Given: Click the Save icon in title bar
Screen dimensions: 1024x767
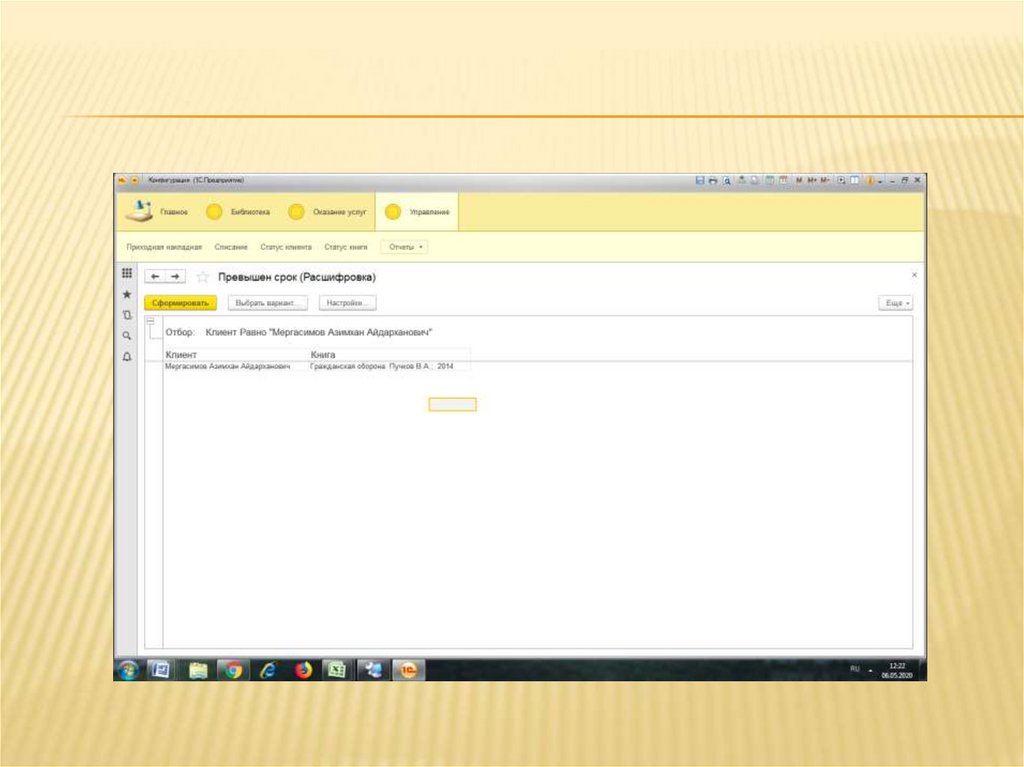Looking at the screenshot, I should pyautogui.click(x=700, y=180).
